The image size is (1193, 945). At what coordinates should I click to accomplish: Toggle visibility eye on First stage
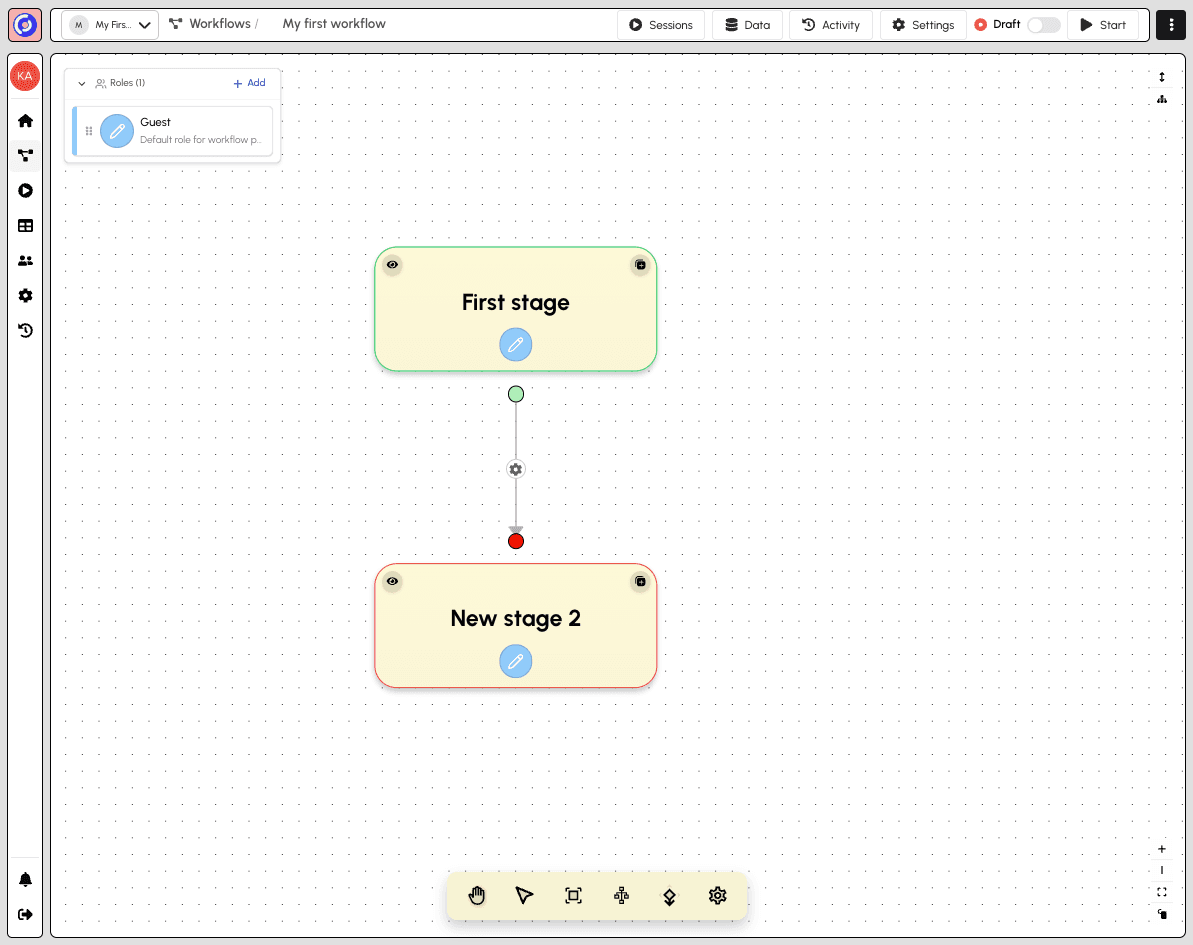[x=392, y=264]
